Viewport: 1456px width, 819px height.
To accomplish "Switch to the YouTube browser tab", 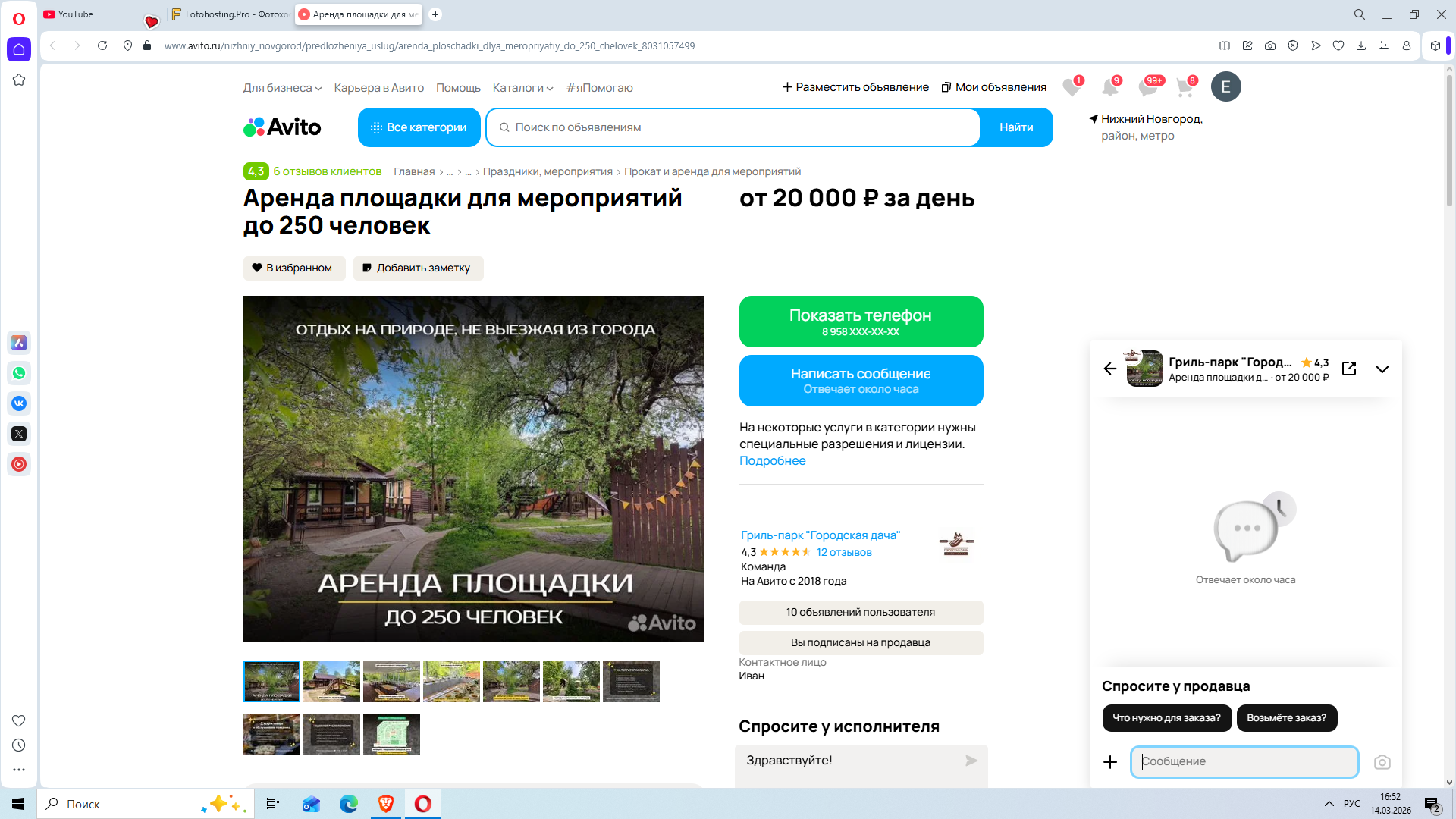I will pos(76,14).
